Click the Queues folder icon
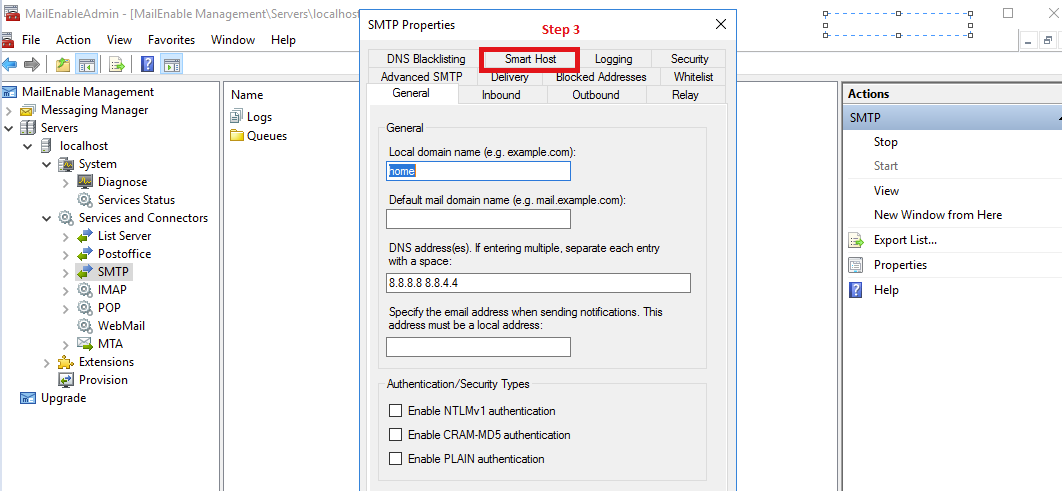 [236, 135]
